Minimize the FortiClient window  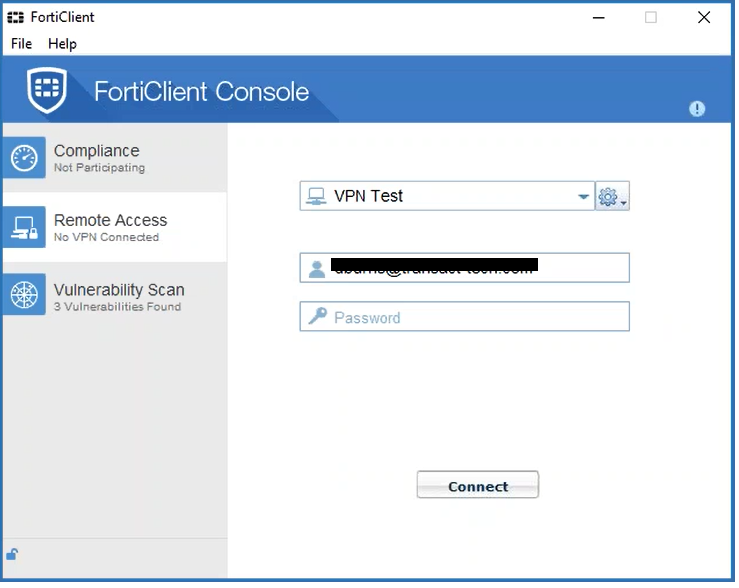point(598,18)
